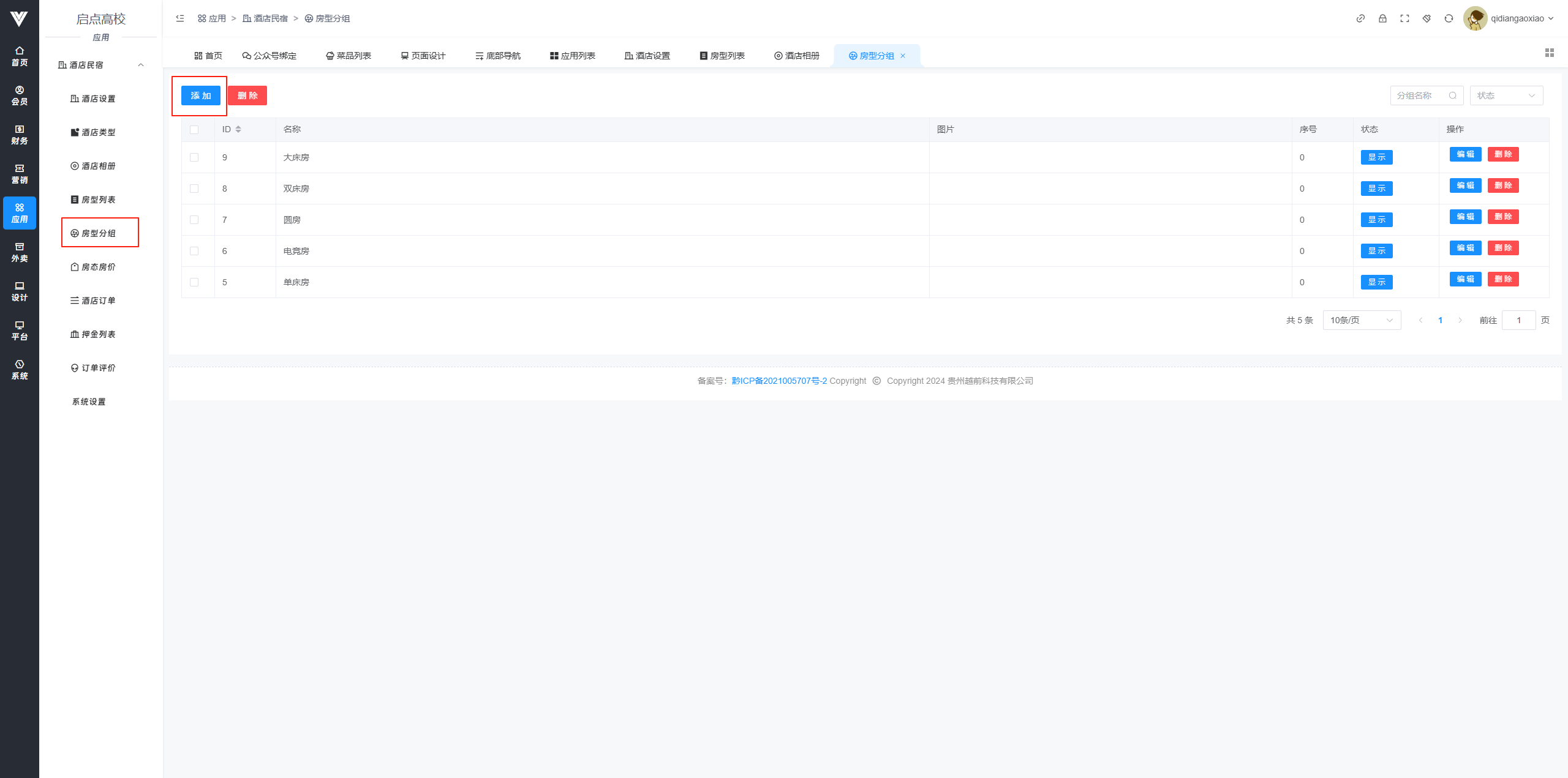Click the tab grid icon at far right
1568x778 pixels.
point(1549,53)
